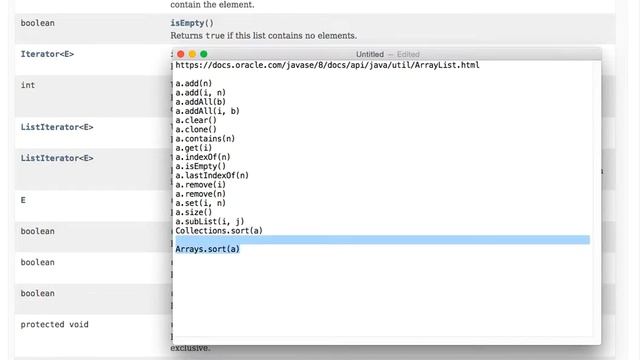The height and width of the screenshot is (360, 640).
Task: Click the line a.addAll(i, b)
Action: click(x=207, y=111)
